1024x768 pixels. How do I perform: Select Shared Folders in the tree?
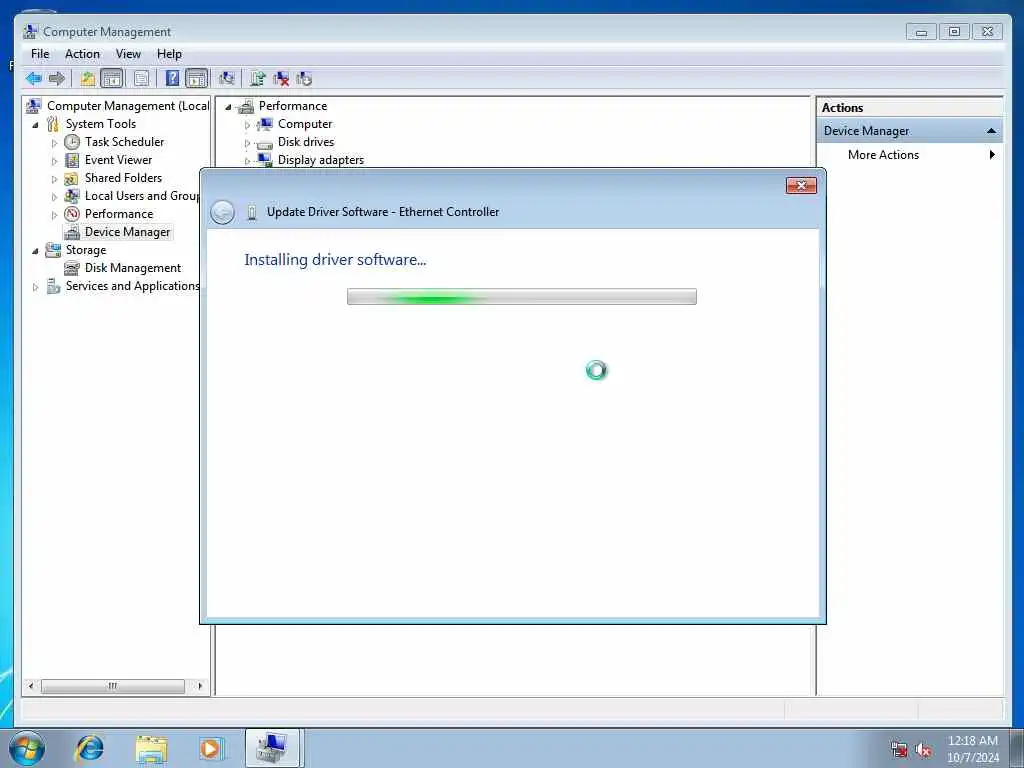coord(123,178)
